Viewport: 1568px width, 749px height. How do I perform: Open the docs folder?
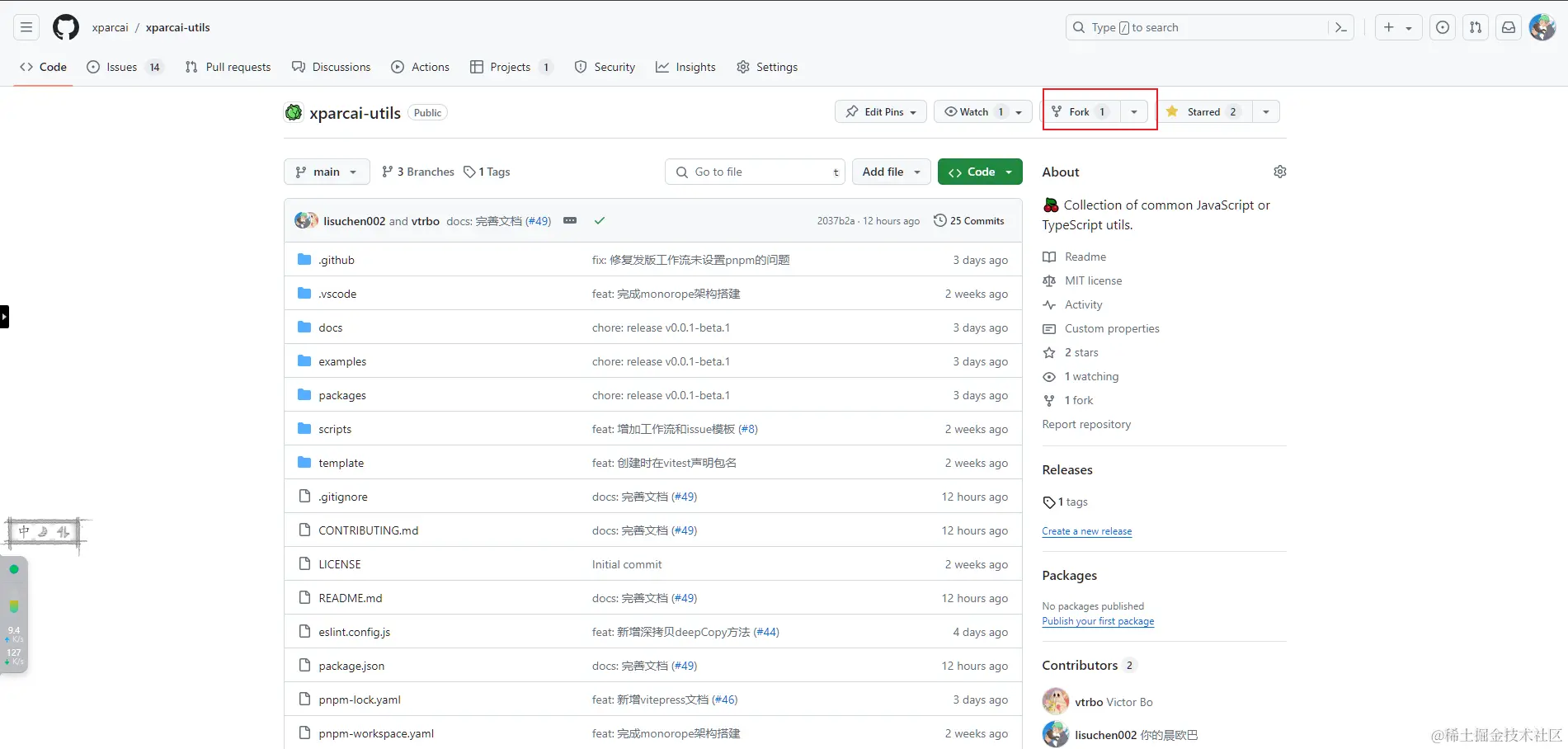pyautogui.click(x=331, y=327)
